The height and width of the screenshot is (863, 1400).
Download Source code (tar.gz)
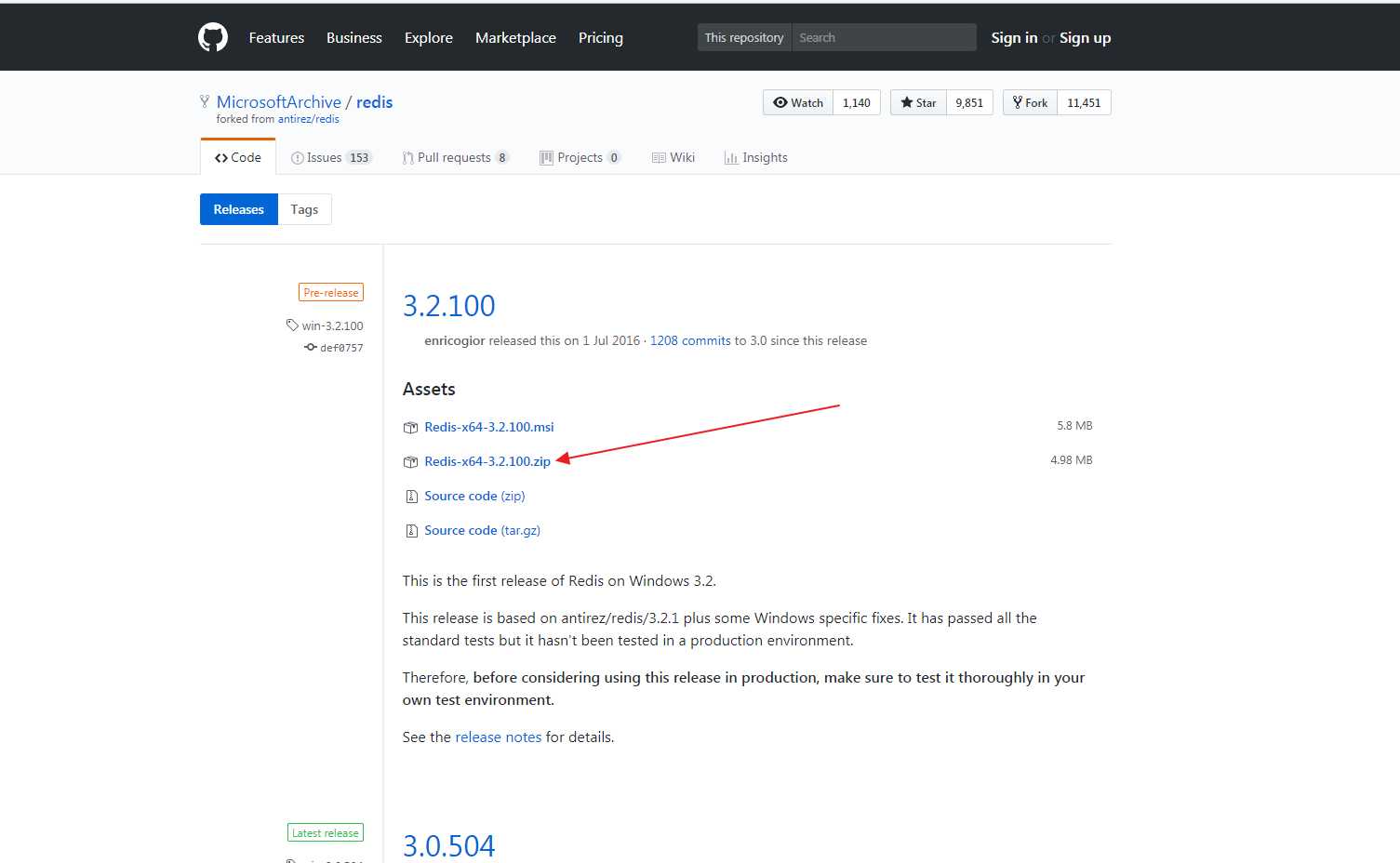[482, 530]
